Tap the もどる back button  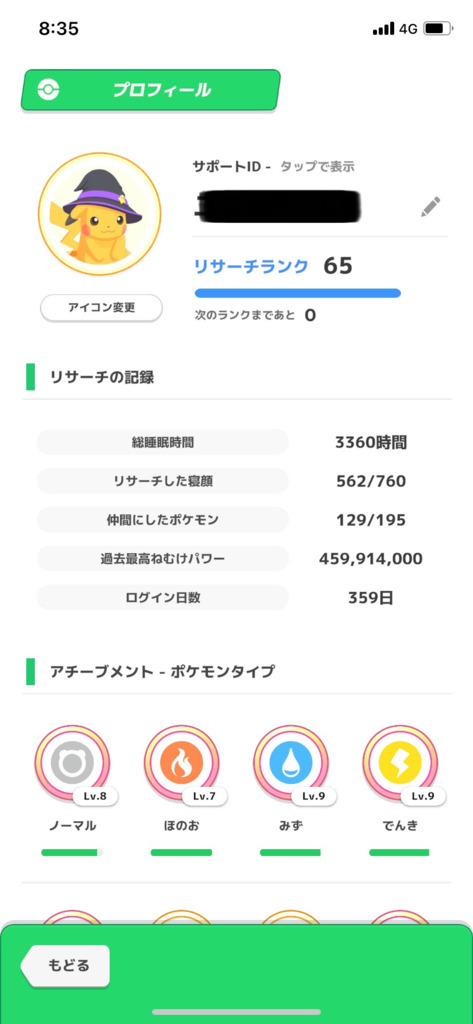point(65,965)
